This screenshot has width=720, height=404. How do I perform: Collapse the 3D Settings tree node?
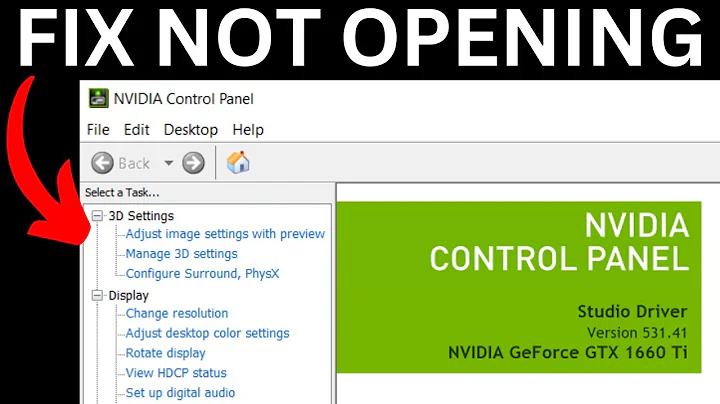(97, 216)
